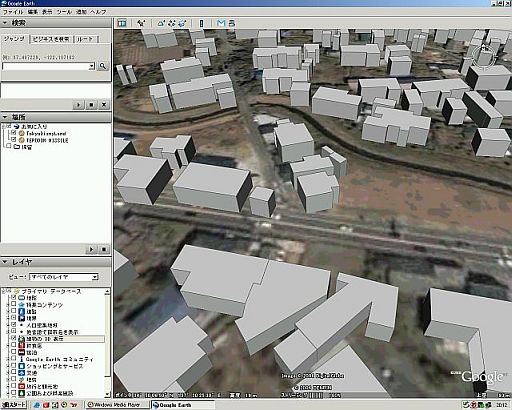This screenshot has width=512, height=410.
Task: Collapse the 検索 search panel
Action: pyautogui.click(x=5, y=23)
